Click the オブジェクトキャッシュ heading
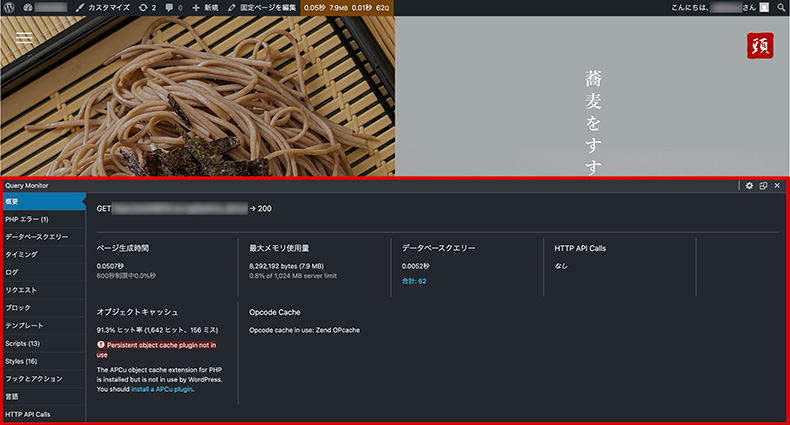790x425 pixels. [137, 312]
